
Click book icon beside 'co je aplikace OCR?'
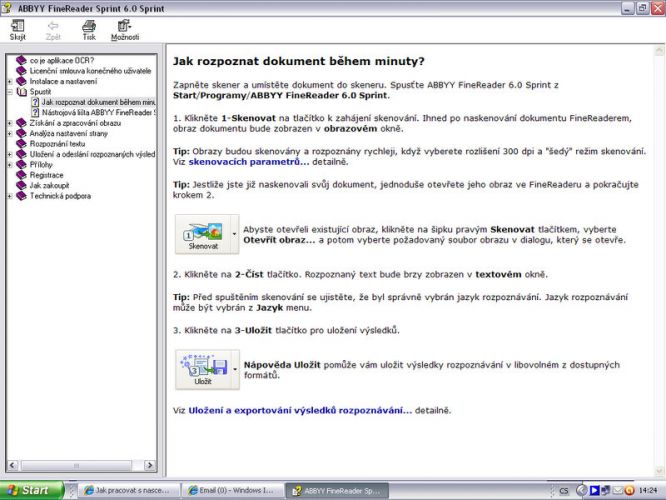(x=21, y=60)
